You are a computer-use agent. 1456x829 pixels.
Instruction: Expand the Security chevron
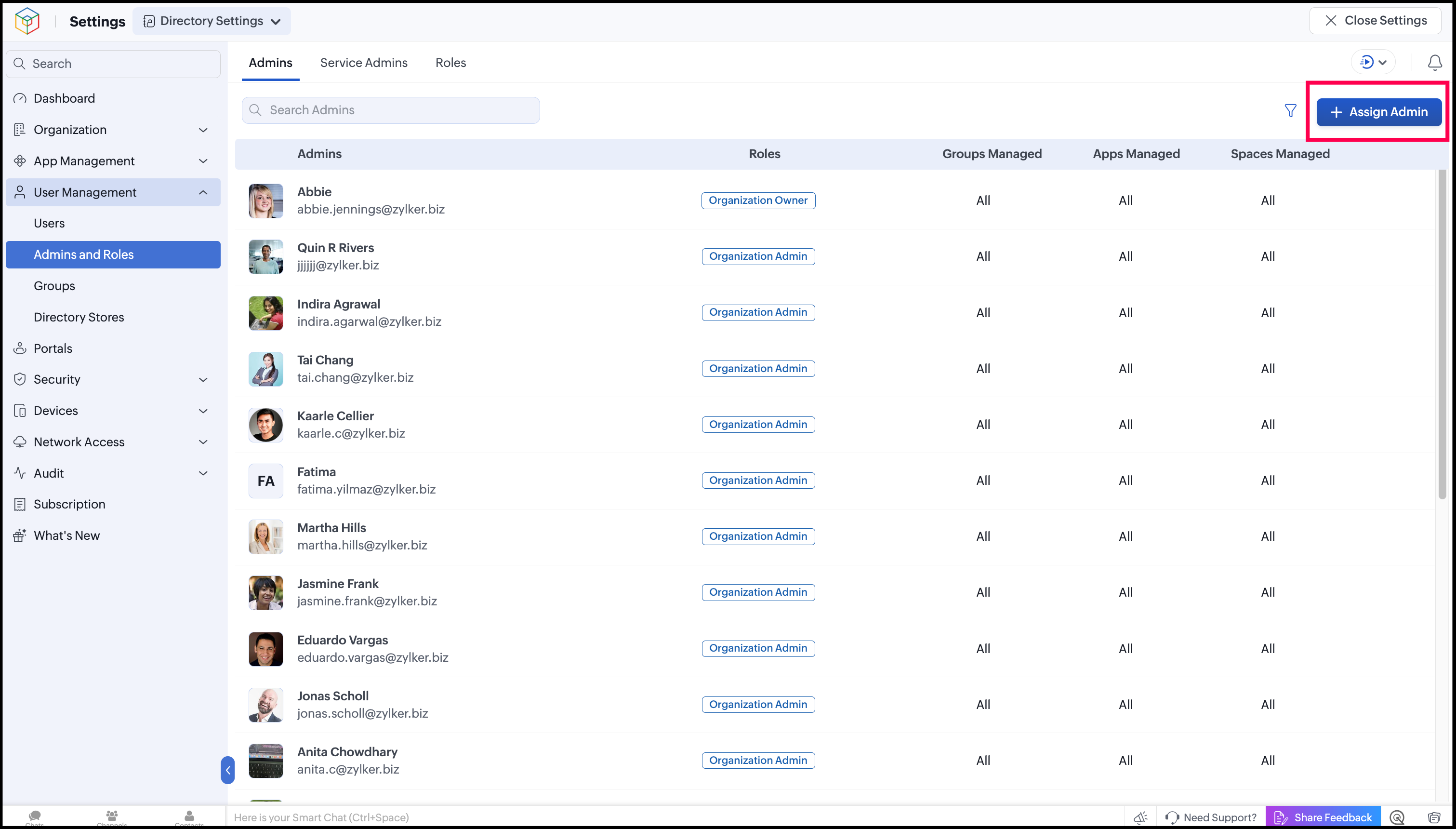click(203, 379)
